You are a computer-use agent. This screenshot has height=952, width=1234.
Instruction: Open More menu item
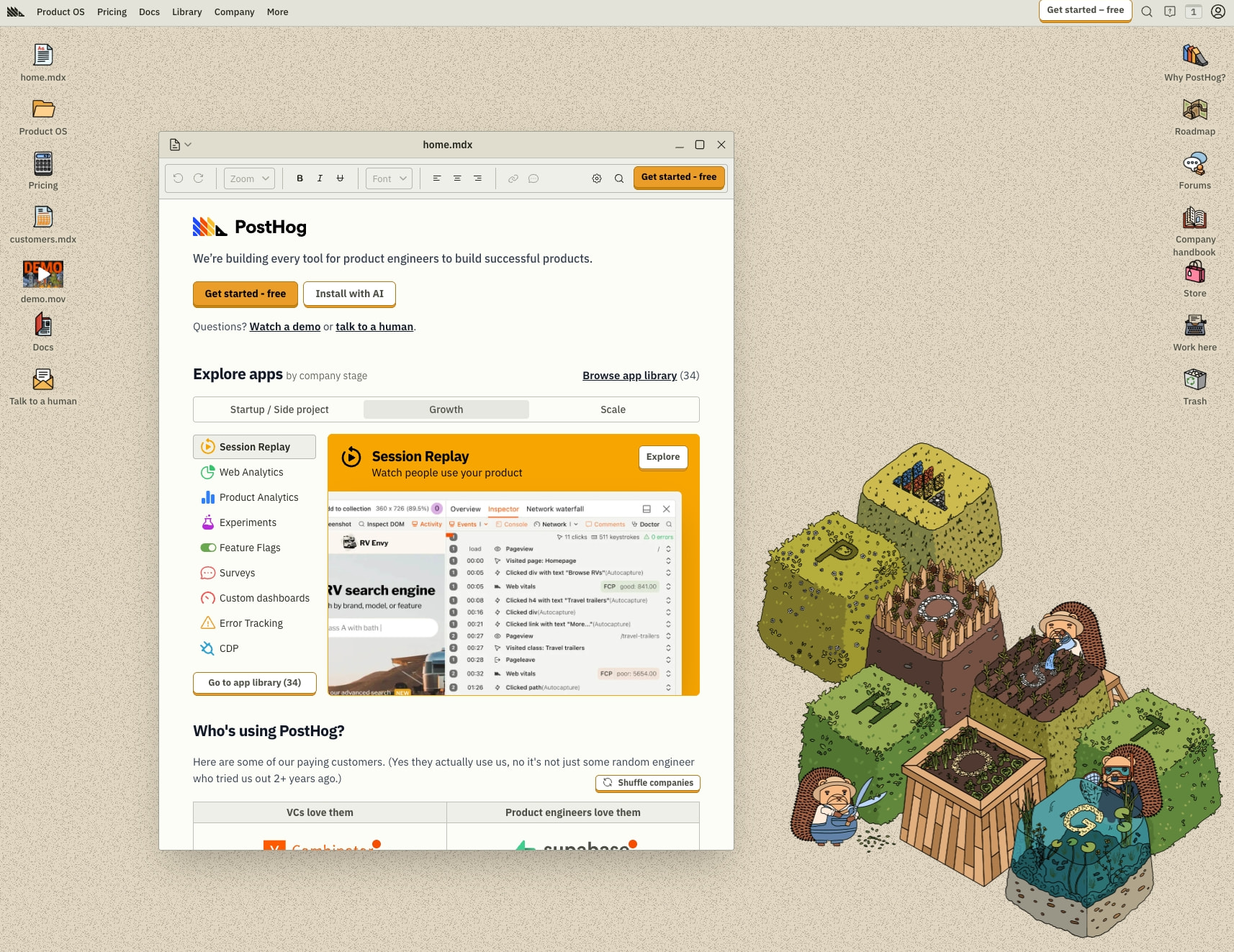pyautogui.click(x=277, y=12)
